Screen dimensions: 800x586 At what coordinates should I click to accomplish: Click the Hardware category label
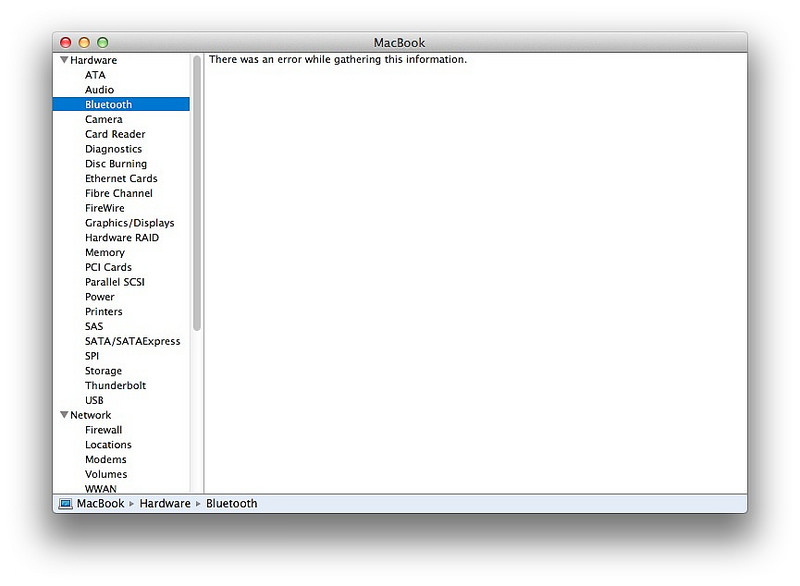coord(93,60)
